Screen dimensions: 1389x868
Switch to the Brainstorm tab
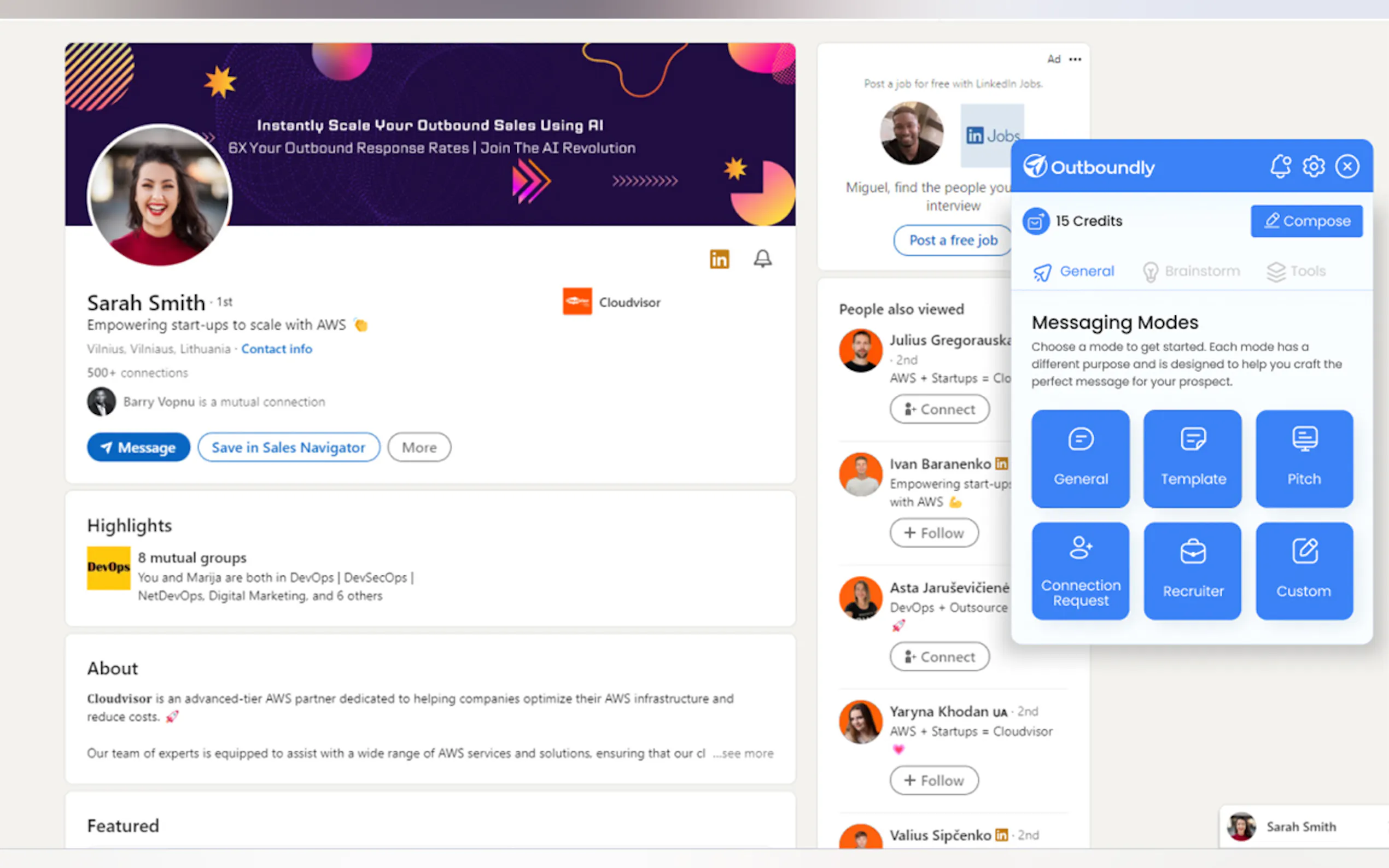pos(1191,271)
